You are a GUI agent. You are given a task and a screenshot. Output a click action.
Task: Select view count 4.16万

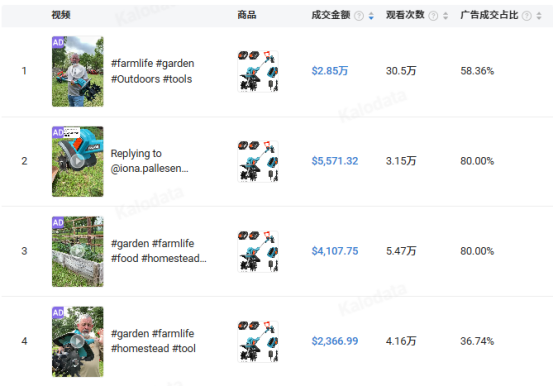pos(401,341)
